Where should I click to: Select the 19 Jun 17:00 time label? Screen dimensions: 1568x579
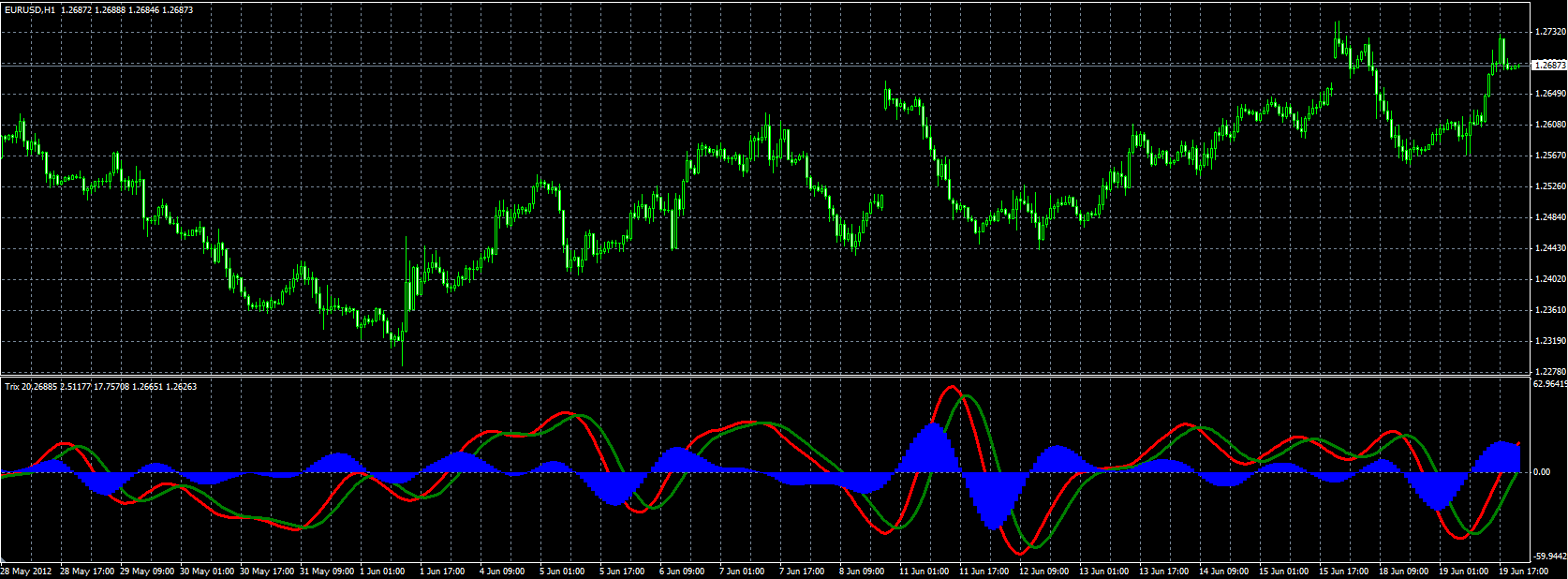click(x=1524, y=572)
